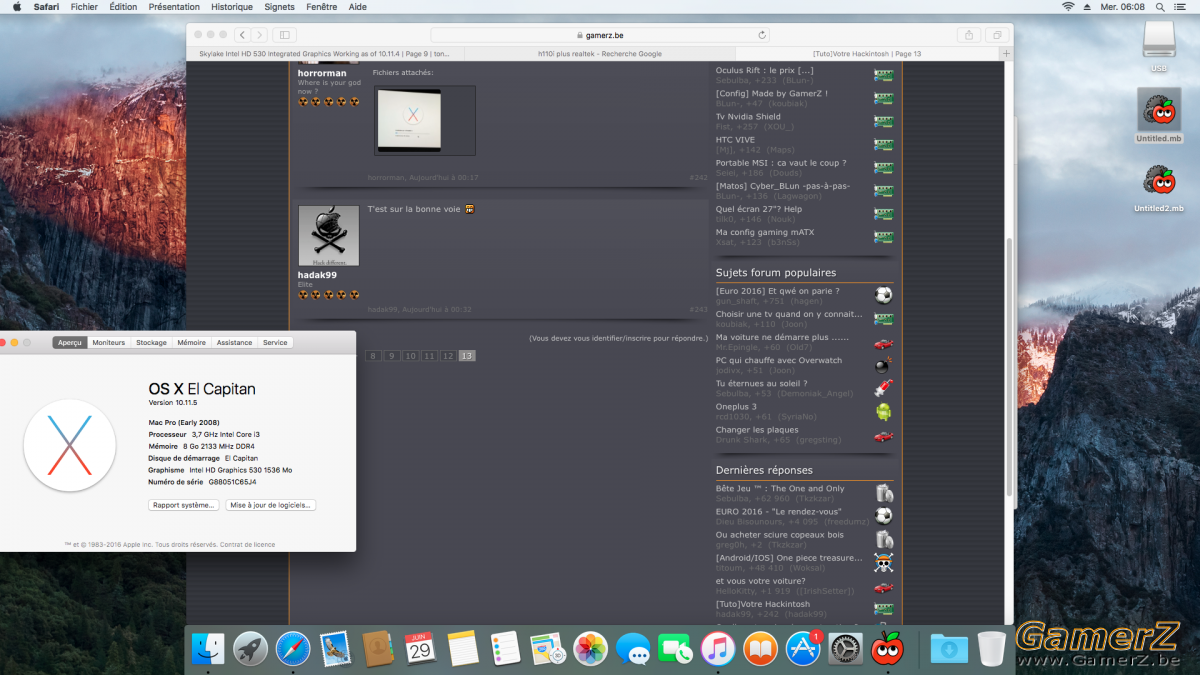Screen dimensions: 1200x675
Task: Open Trash in the Dock
Action: pyautogui.click(x=991, y=649)
